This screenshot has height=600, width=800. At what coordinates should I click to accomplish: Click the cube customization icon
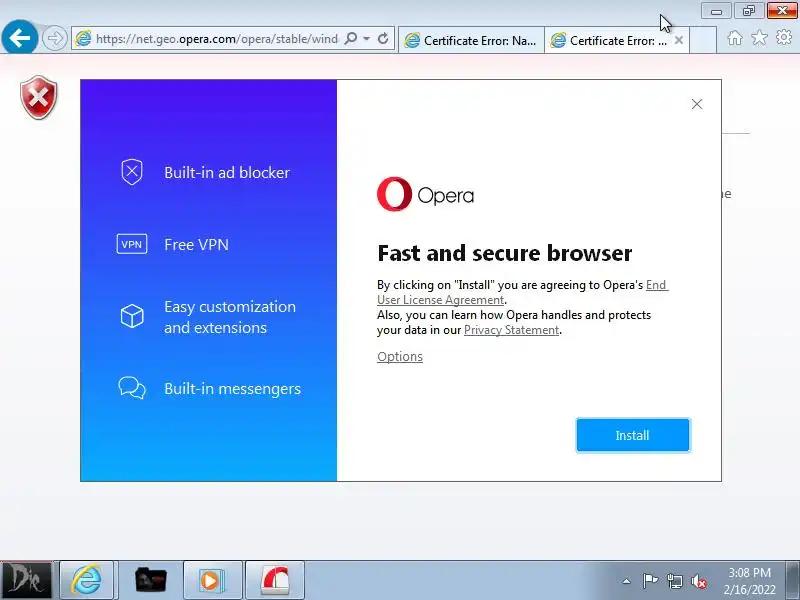(x=132, y=316)
